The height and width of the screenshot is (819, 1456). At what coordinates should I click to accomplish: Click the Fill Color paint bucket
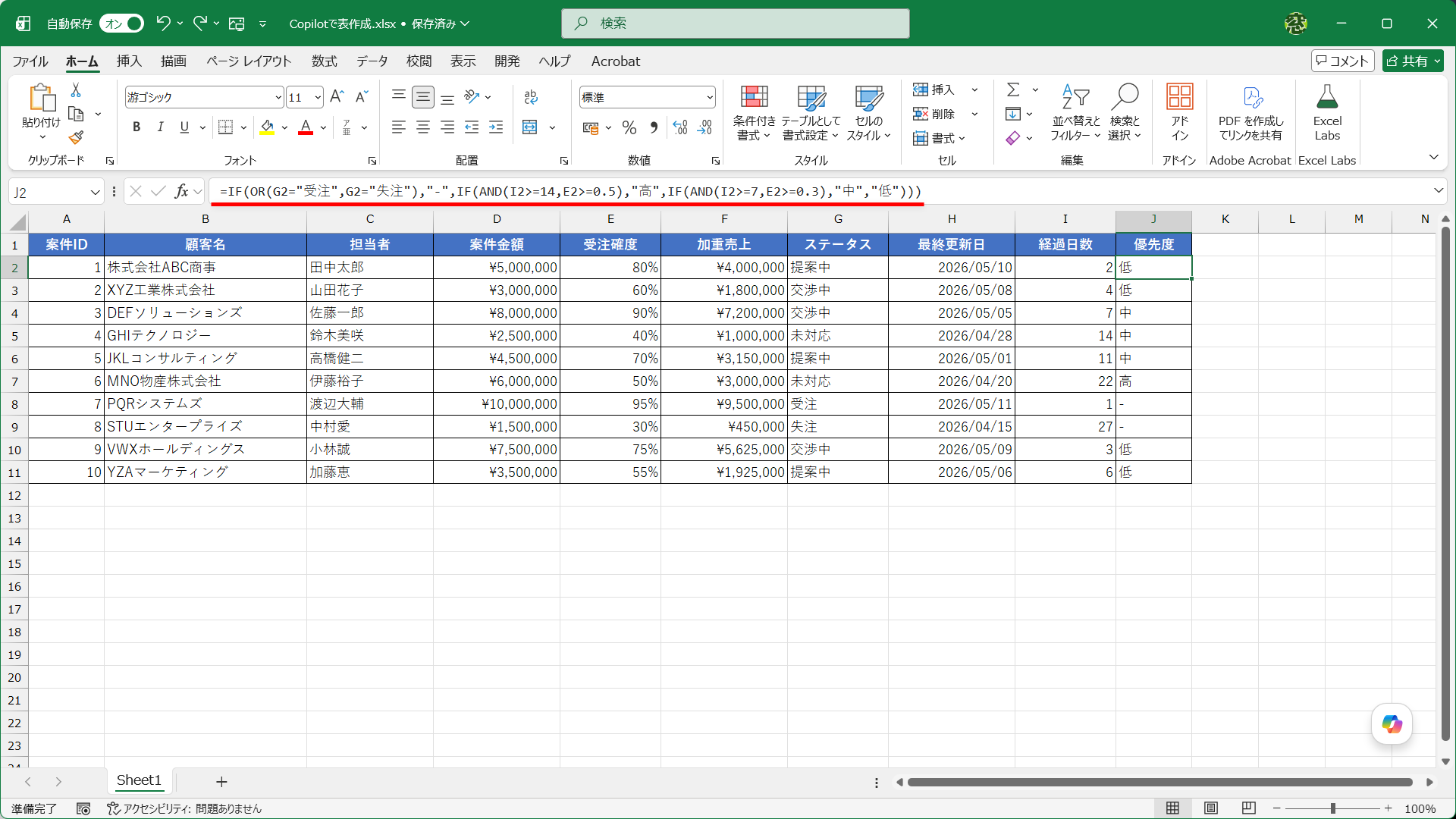[267, 127]
